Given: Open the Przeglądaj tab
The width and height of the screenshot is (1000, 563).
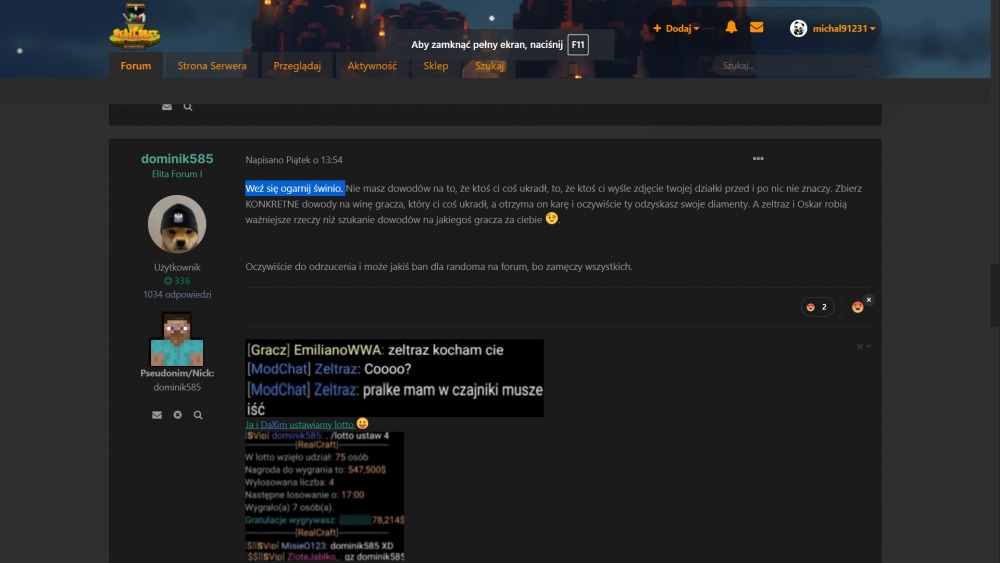Looking at the screenshot, I should 297,66.
